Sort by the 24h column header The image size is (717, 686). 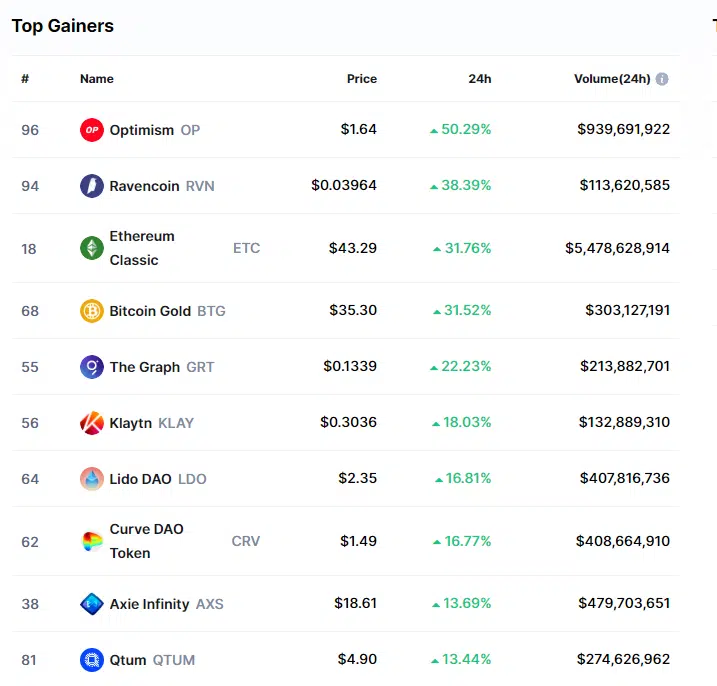480,79
